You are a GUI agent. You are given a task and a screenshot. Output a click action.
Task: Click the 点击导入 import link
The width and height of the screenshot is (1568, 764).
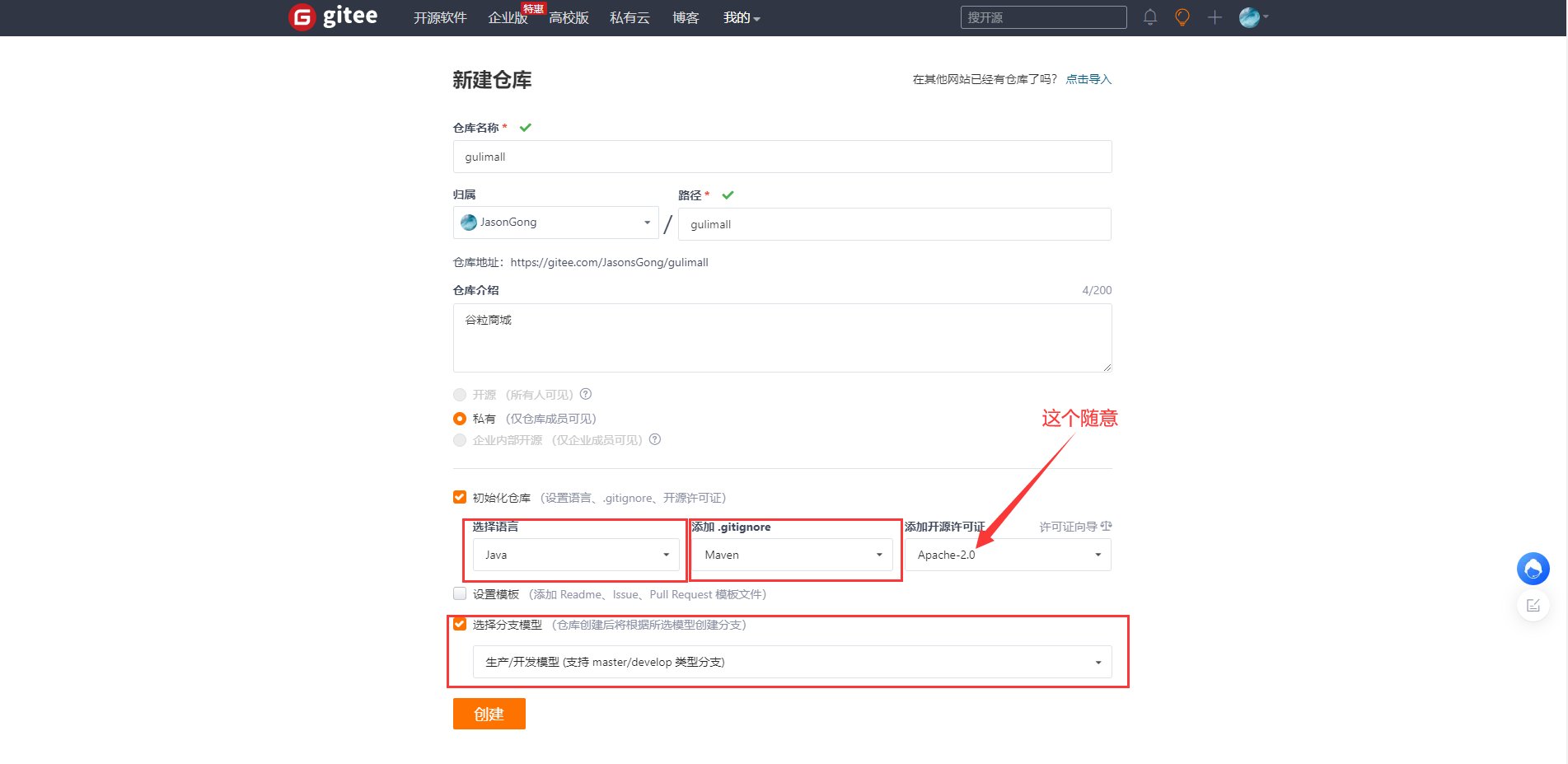coord(1088,79)
